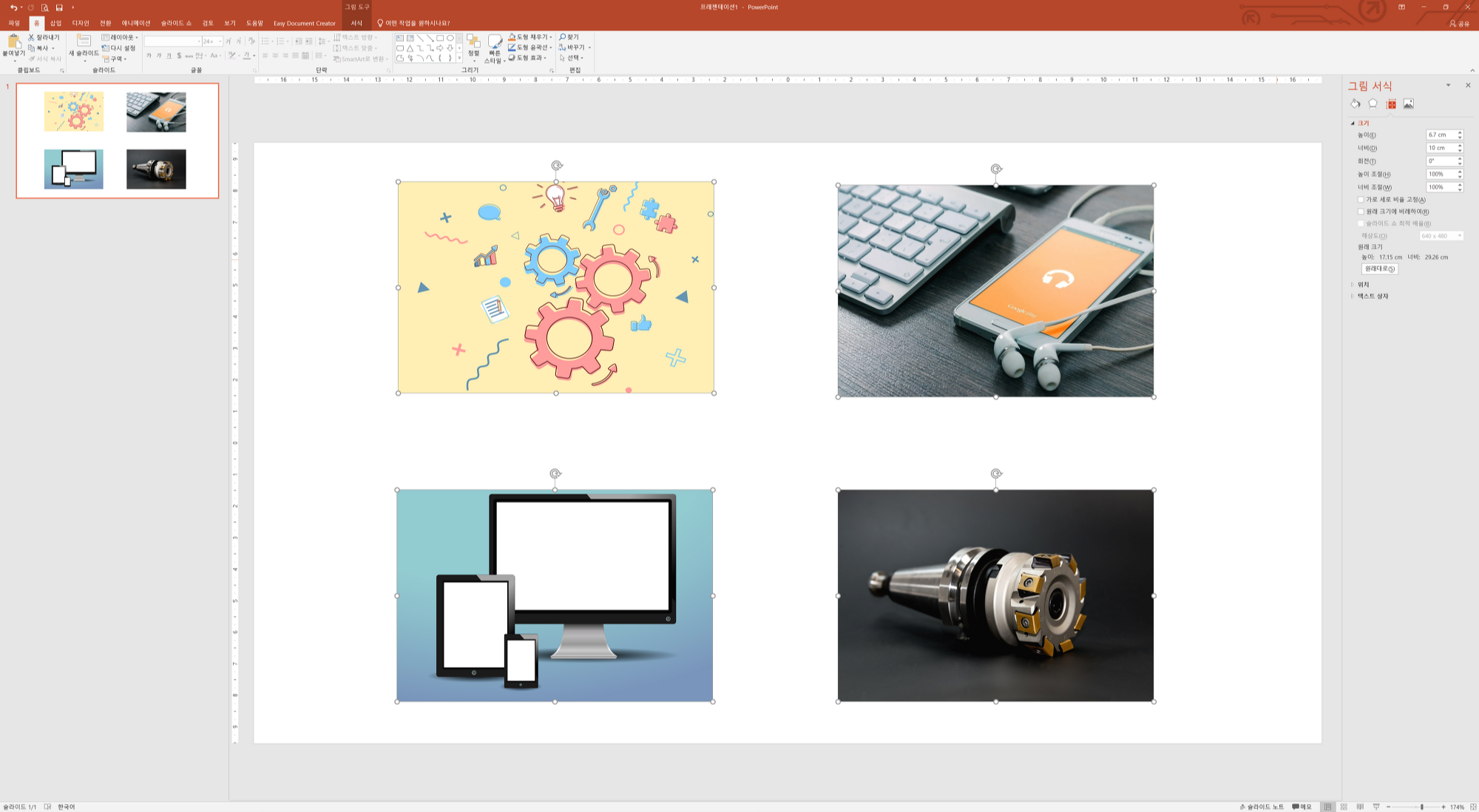This screenshot has width=1479, height=812.
Task: Enable 가로 세로 비율 고정 checkbox
Action: tap(1361, 200)
